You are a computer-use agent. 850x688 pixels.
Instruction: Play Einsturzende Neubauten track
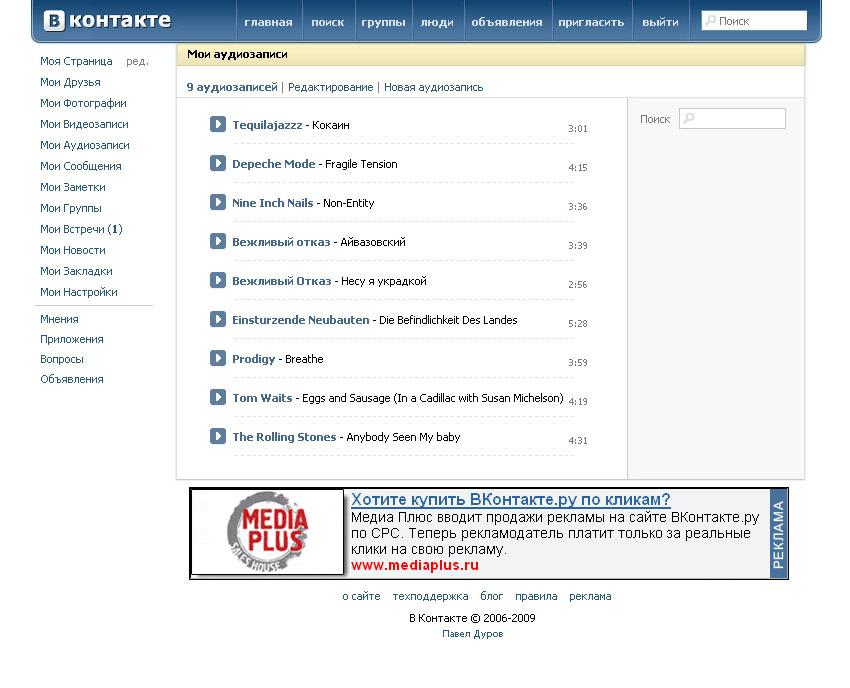pyautogui.click(x=218, y=319)
